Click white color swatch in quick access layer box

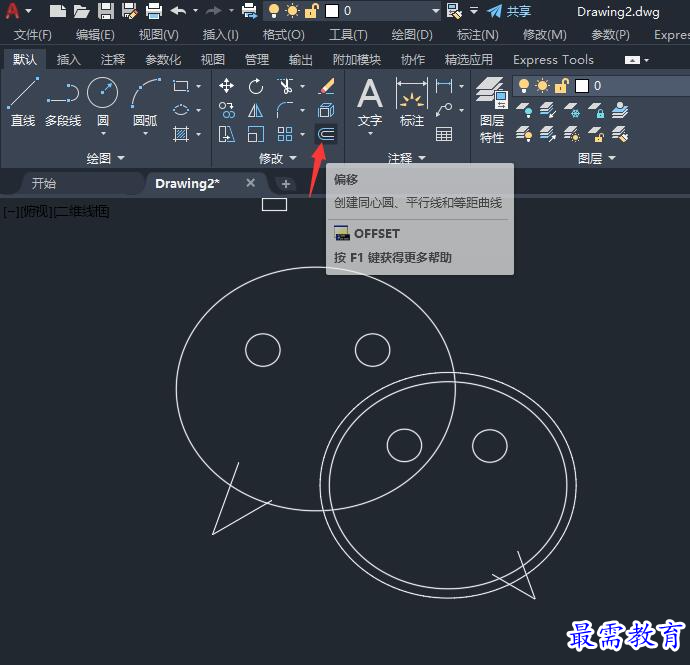332,11
